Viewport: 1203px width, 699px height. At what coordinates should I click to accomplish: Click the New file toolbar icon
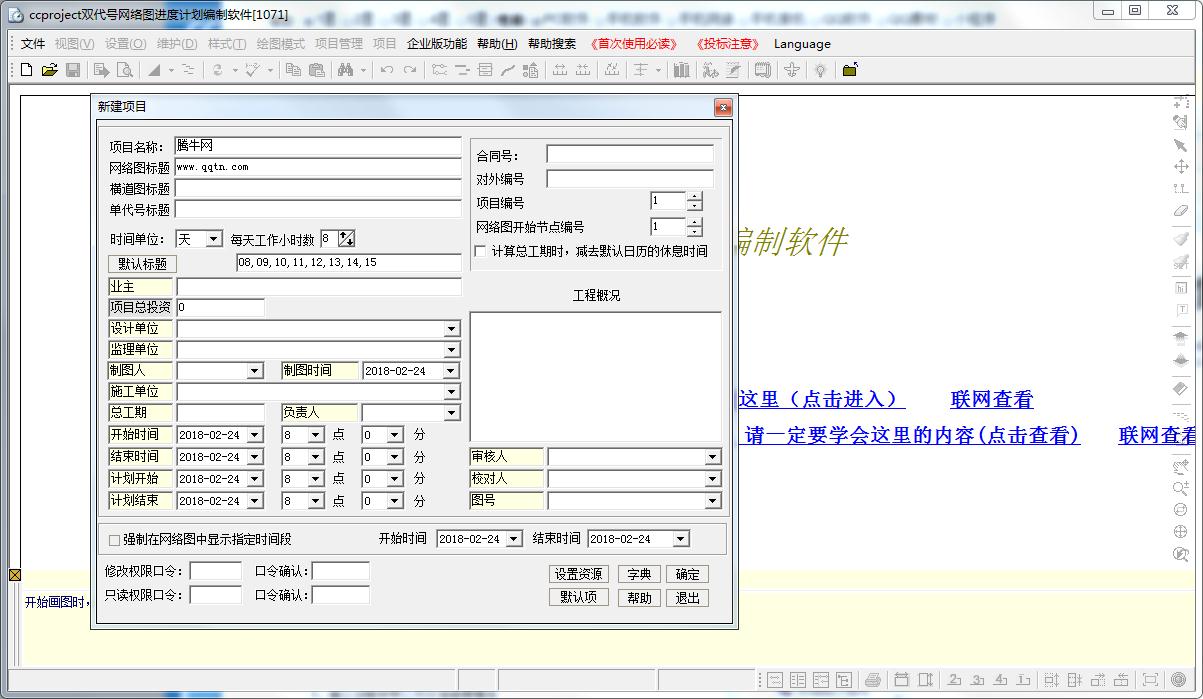tap(27, 70)
